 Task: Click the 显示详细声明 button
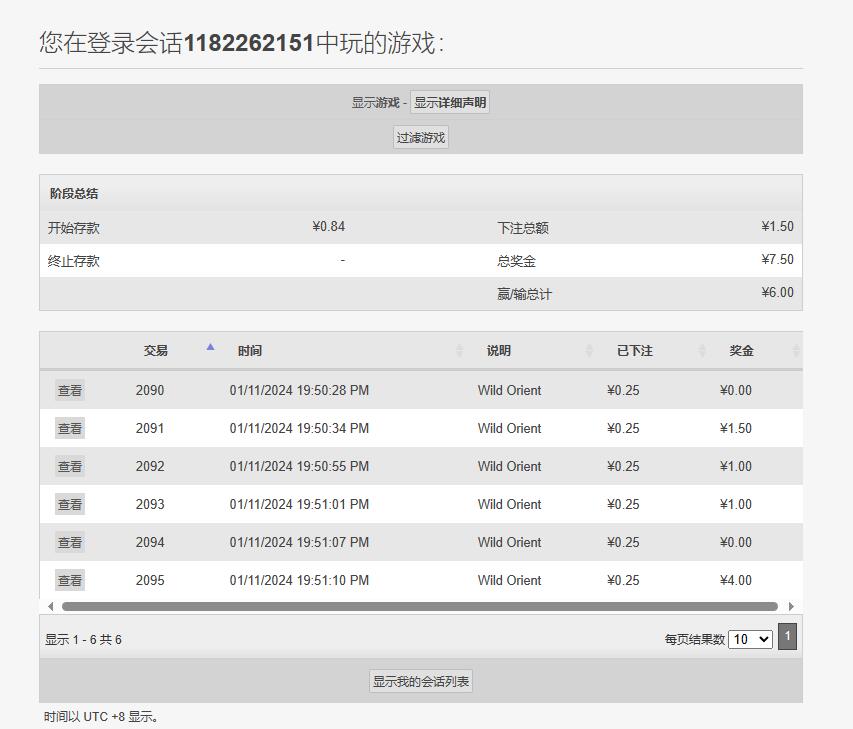[x=450, y=103]
